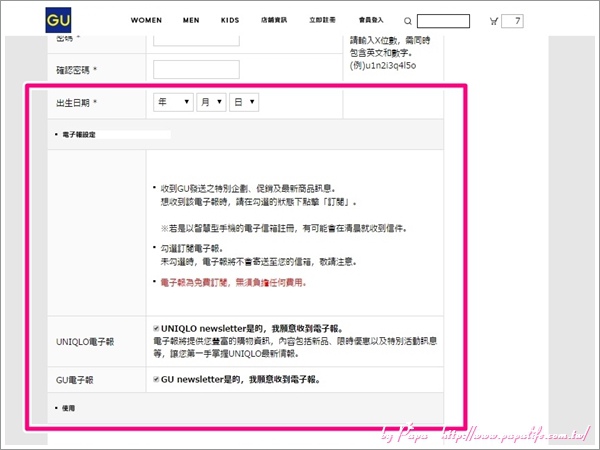Image resolution: width=600 pixels, height=450 pixels.
Task: Click the UNIQLO電子報 row label
Action: pyautogui.click(x=85, y=342)
